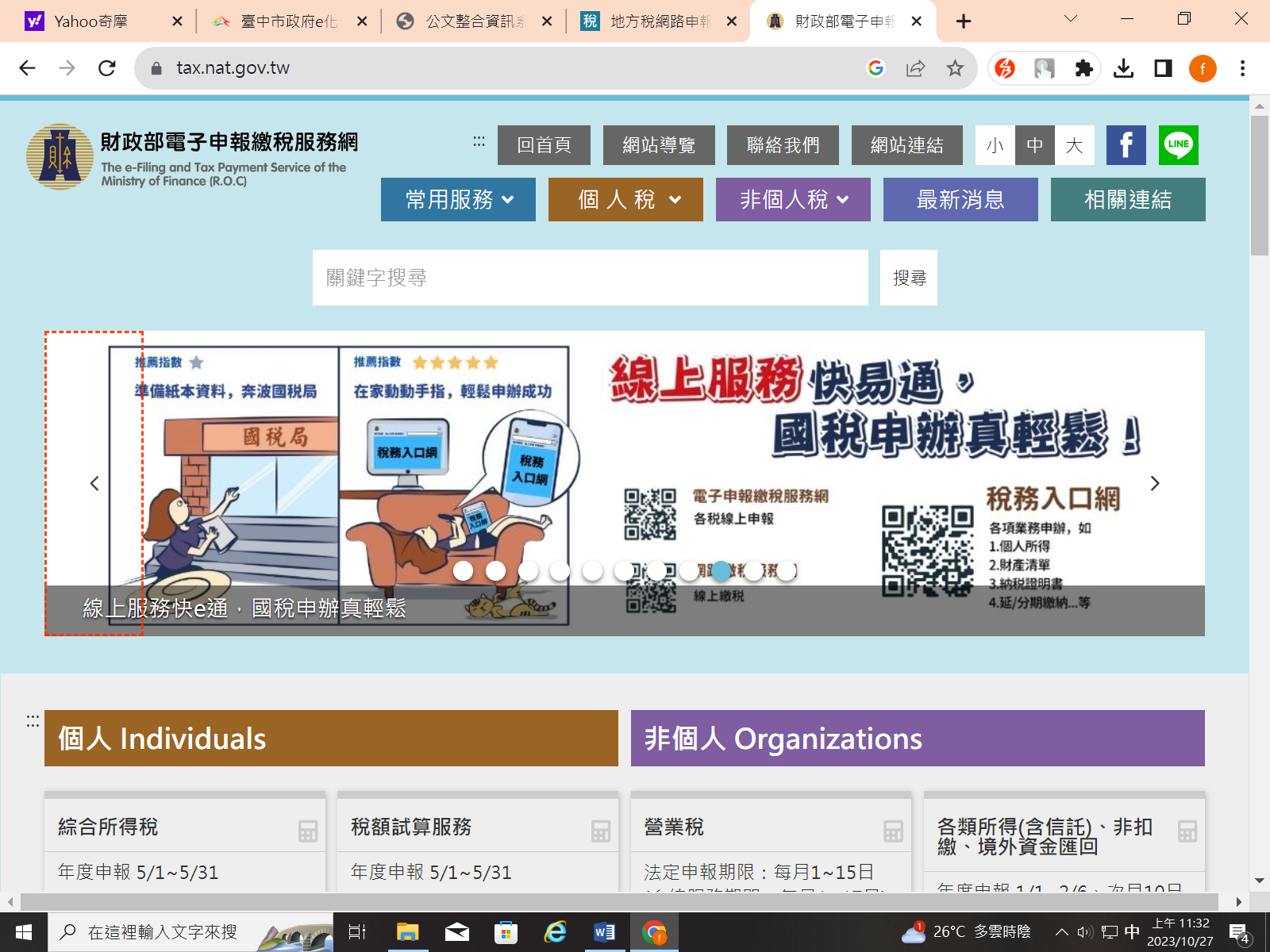Open Word from the taskbar
Image resolution: width=1270 pixels, height=952 pixels.
[x=605, y=932]
